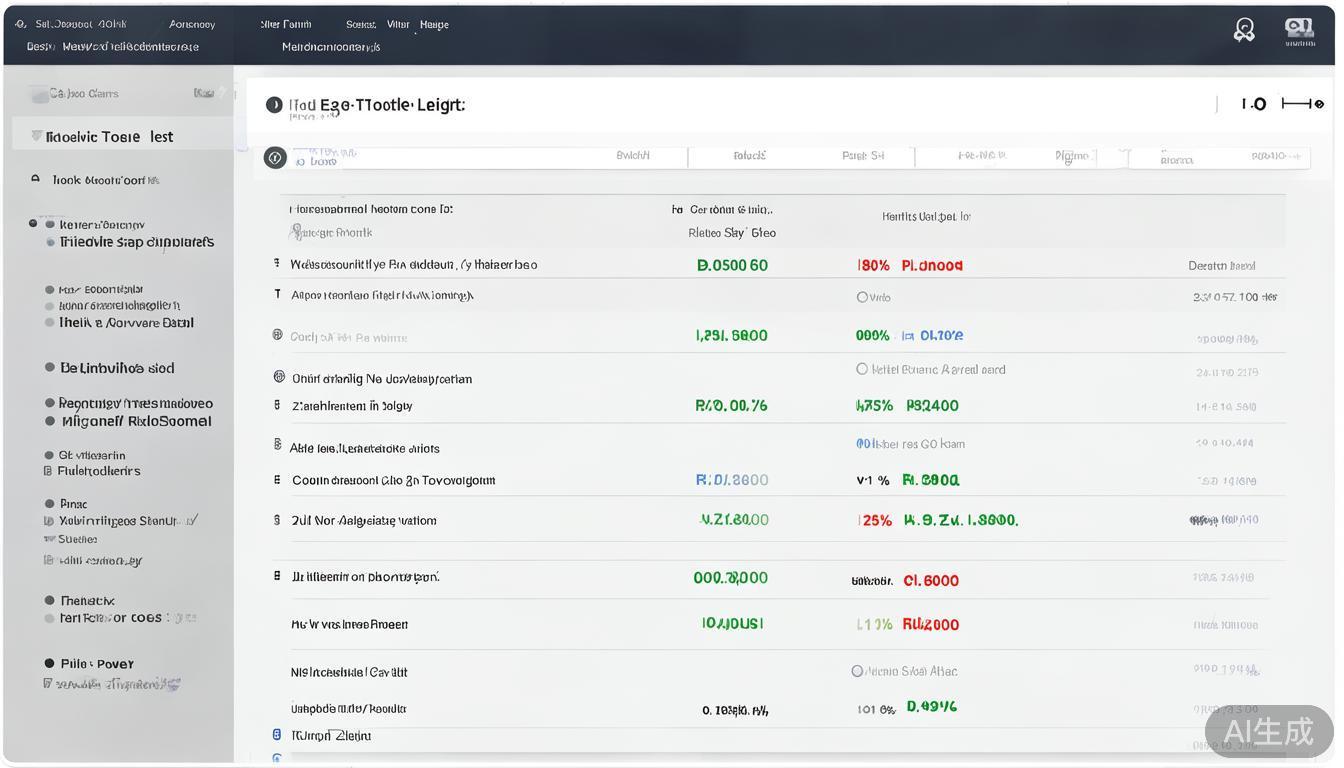Click the red 'Pl.dnood' status link
This screenshot has height=768, width=1344.
click(932, 266)
